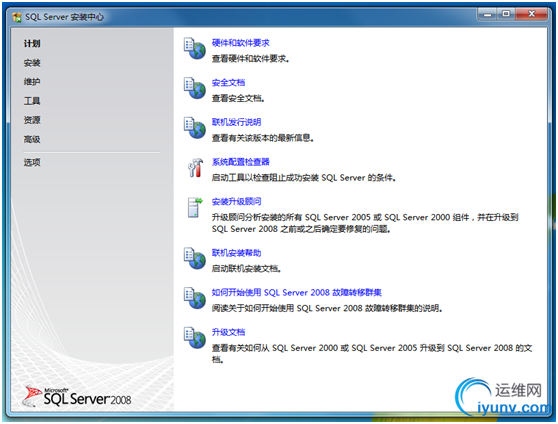Click the description 启动工具以检查阻止成功安装 SQL Server 的条件。
Viewport: 558px width, 424px height.
(304, 178)
